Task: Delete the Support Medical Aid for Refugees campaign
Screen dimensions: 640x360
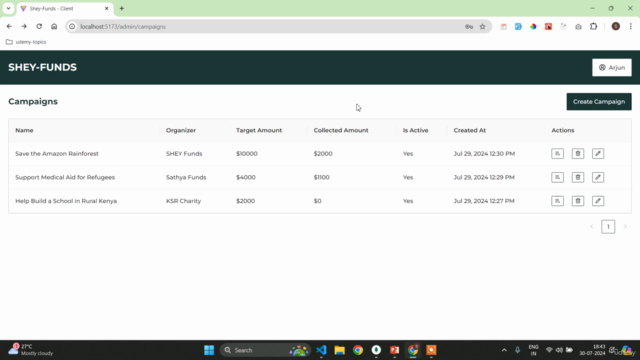Action: pyautogui.click(x=578, y=177)
